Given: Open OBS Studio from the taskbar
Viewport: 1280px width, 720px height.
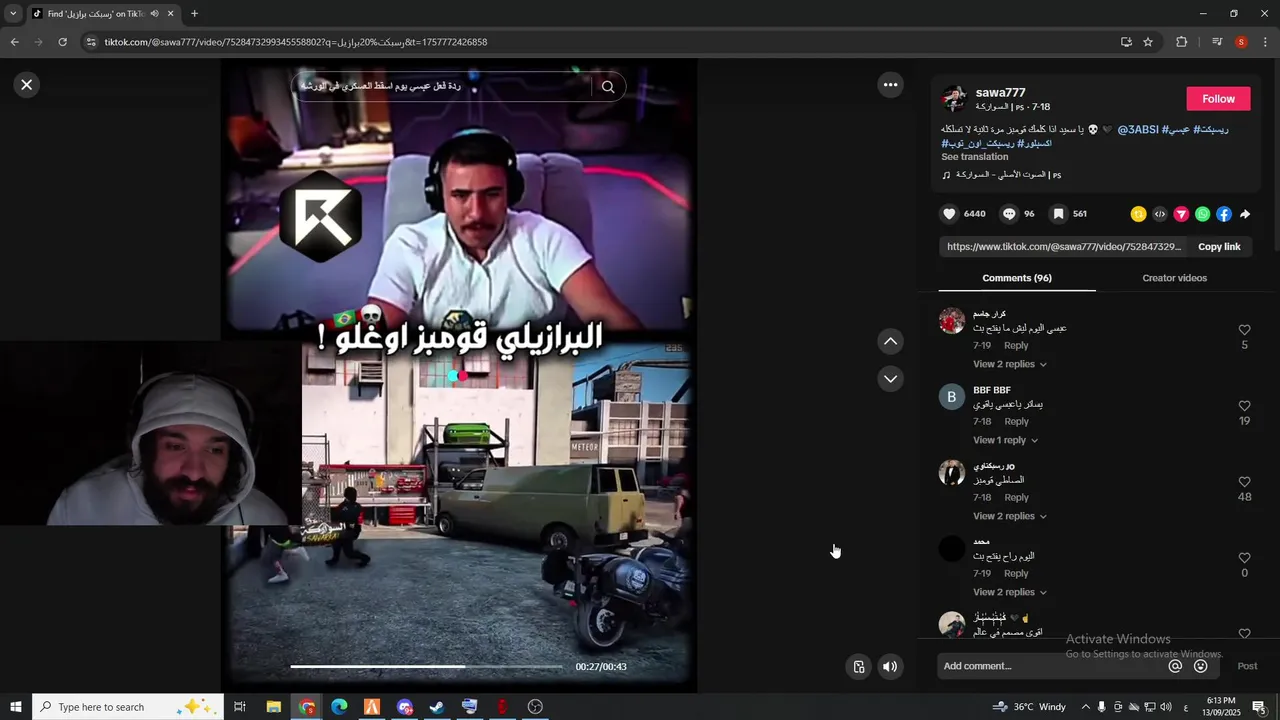Looking at the screenshot, I should tap(535, 707).
